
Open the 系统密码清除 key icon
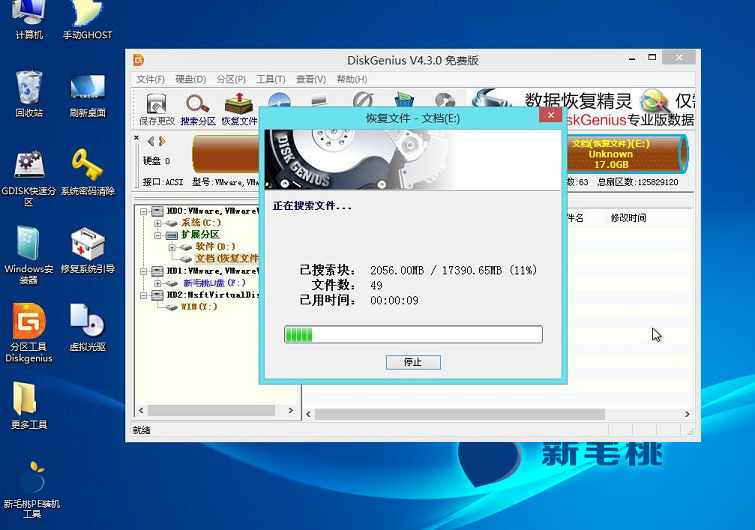87,172
